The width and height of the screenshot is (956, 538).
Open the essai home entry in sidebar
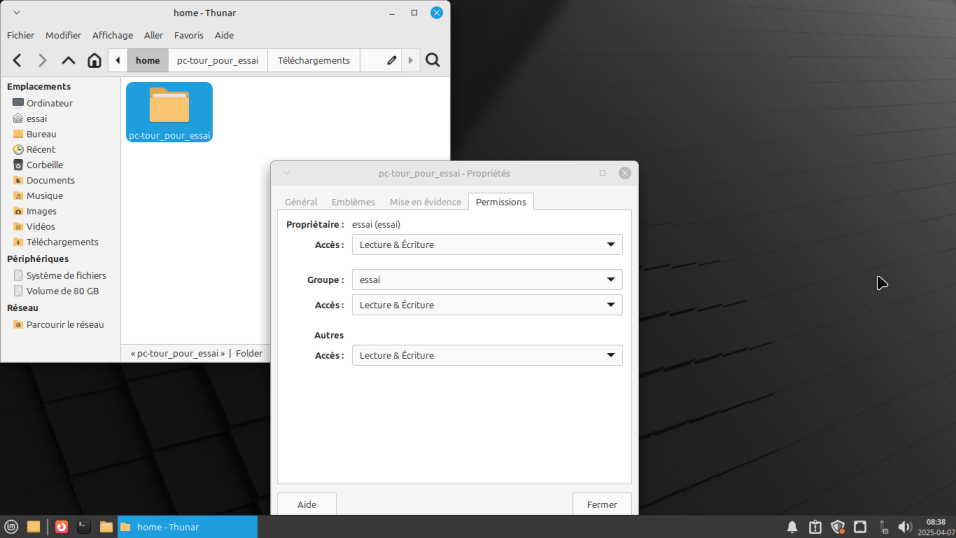click(37, 118)
